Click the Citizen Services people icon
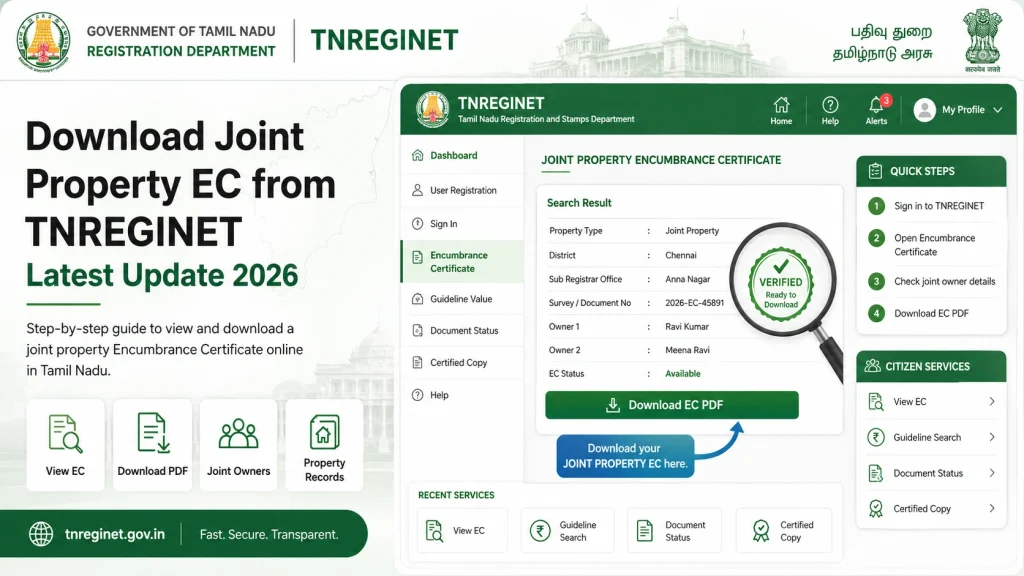This screenshot has height=576, width=1024. 872,366
